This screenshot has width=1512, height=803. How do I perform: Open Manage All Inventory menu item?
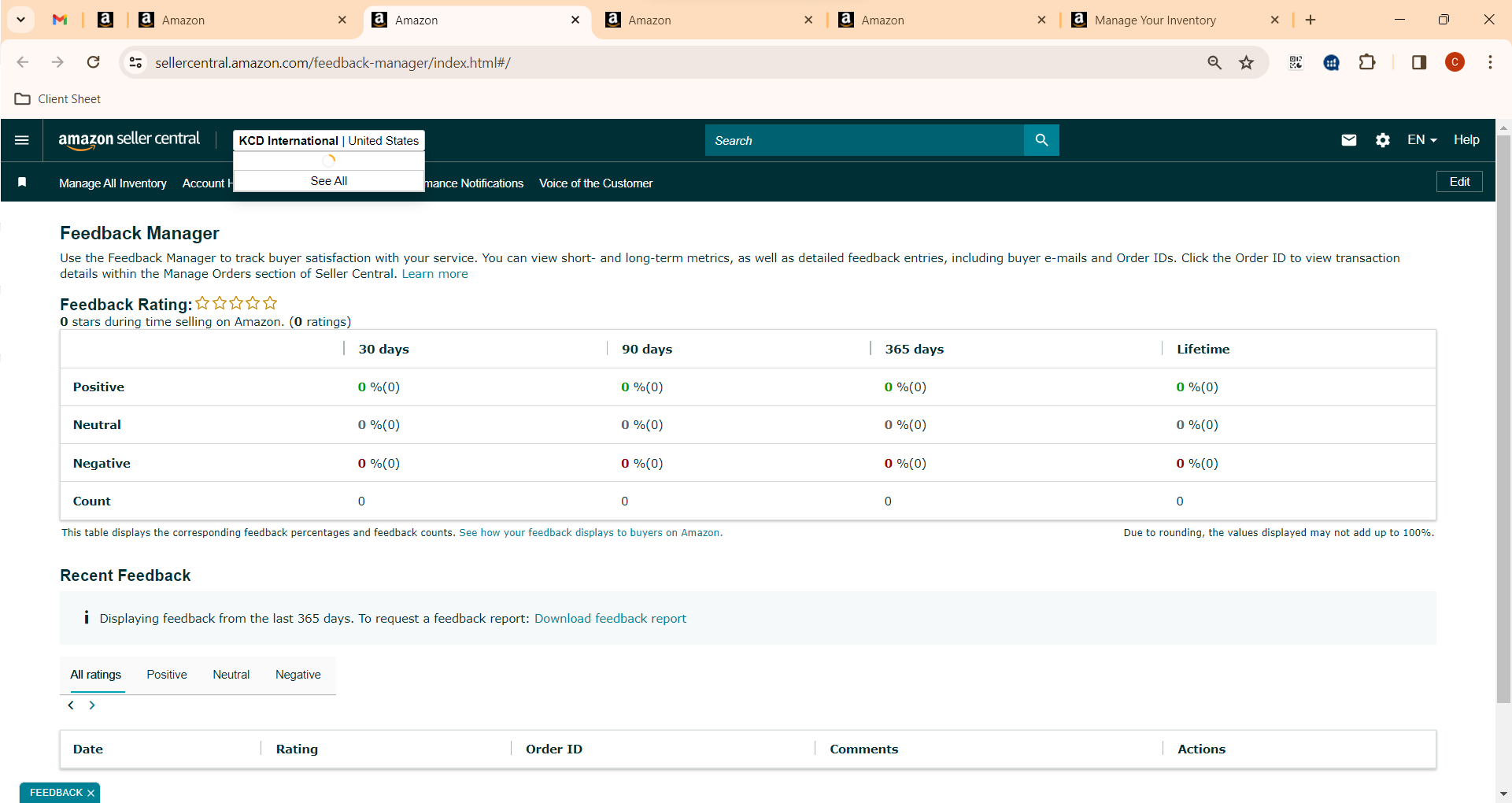pyautogui.click(x=113, y=183)
